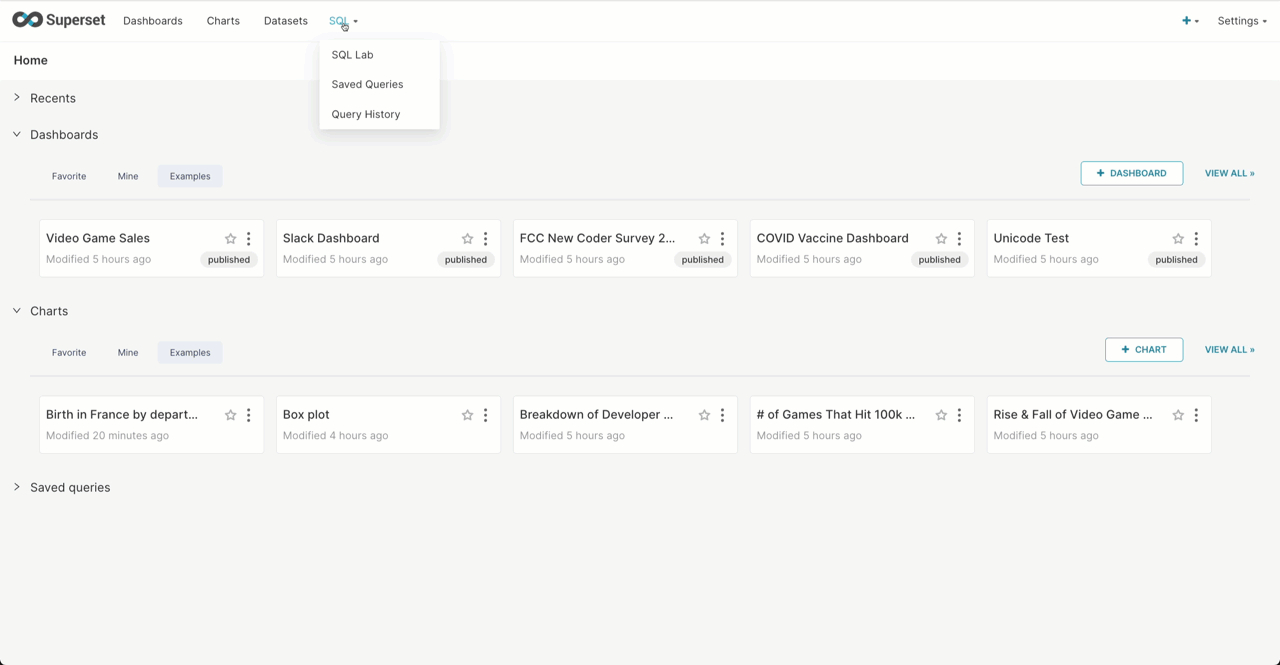Viewport: 1280px width, 665px height.
Task: Click the Superset logo
Action: pyautogui.click(x=58, y=20)
